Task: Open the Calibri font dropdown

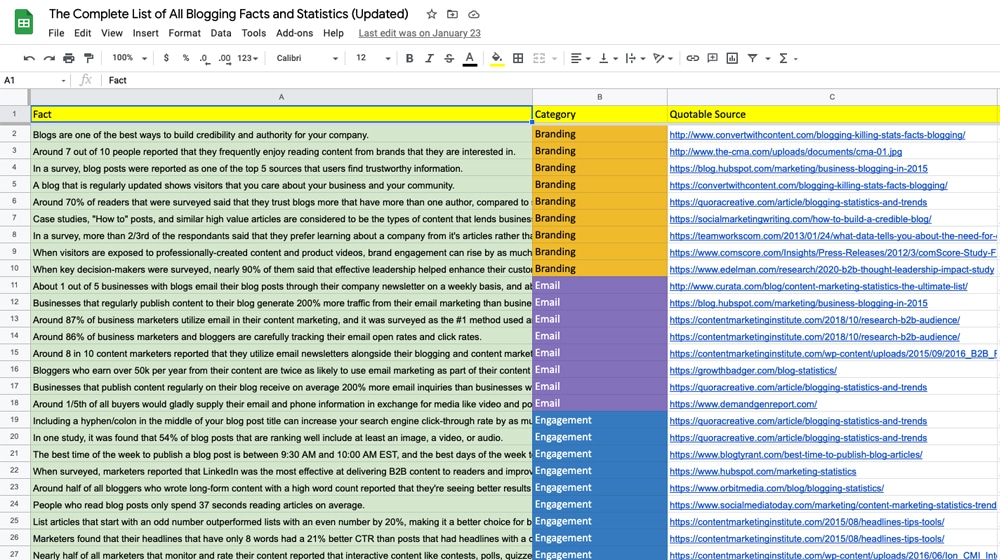Action: (x=307, y=58)
